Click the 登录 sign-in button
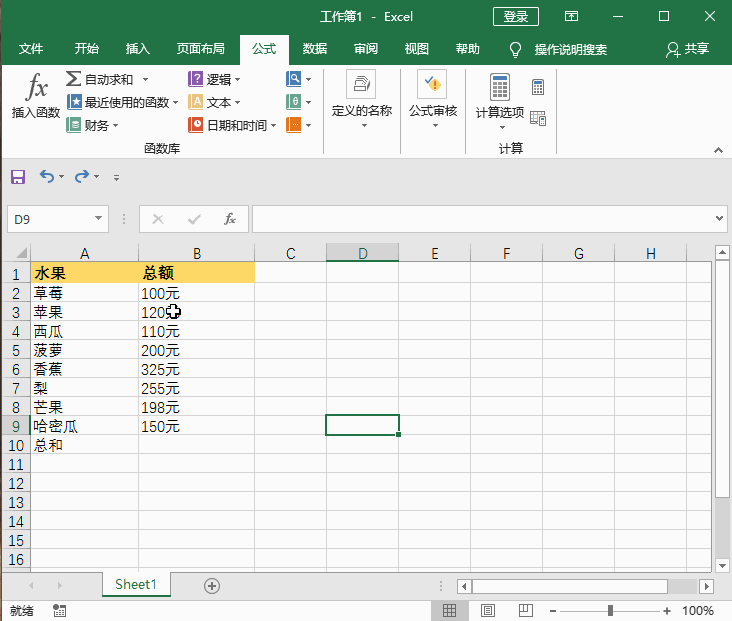Screen dimensions: 732x621 [x=516, y=17]
